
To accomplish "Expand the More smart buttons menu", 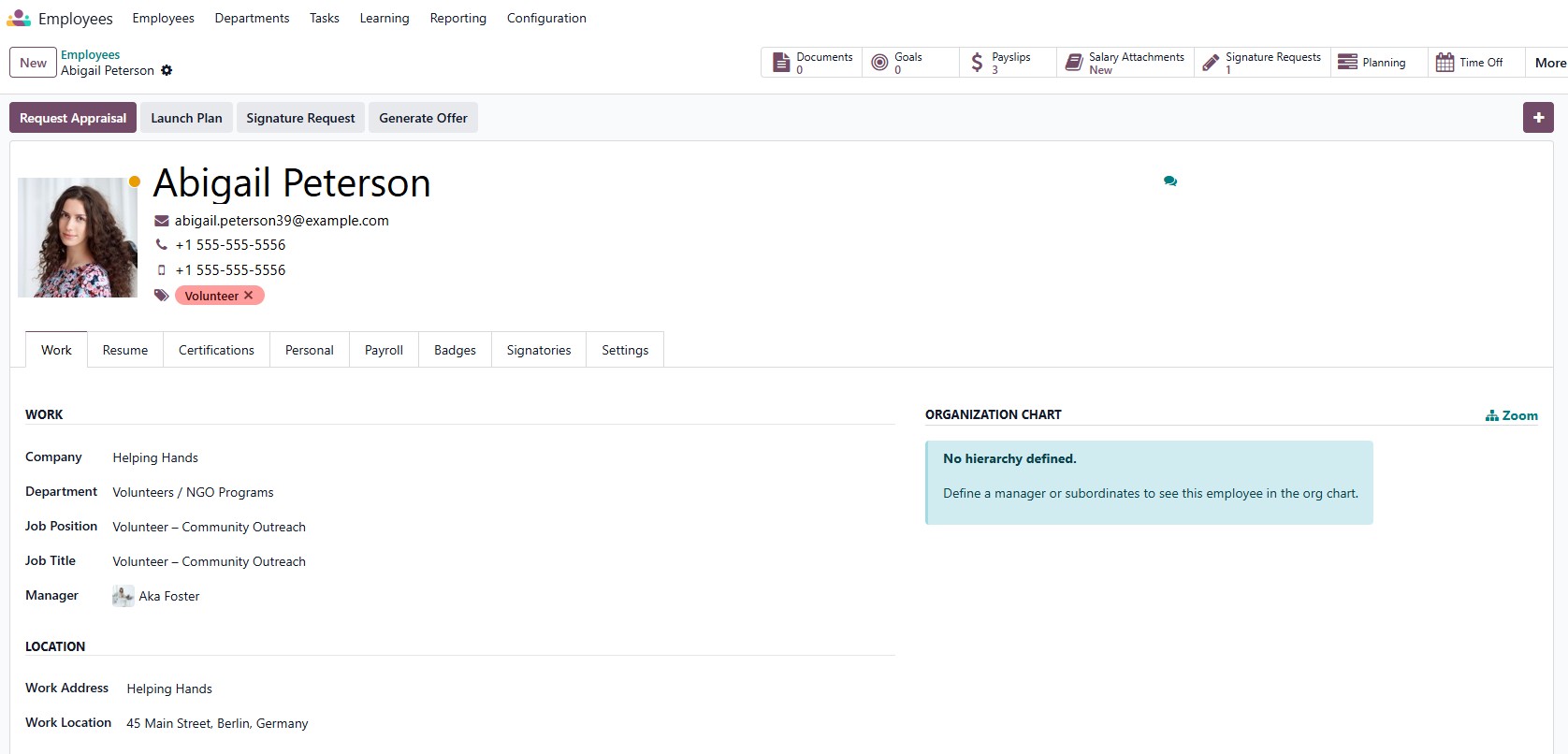I will point(1549,63).
